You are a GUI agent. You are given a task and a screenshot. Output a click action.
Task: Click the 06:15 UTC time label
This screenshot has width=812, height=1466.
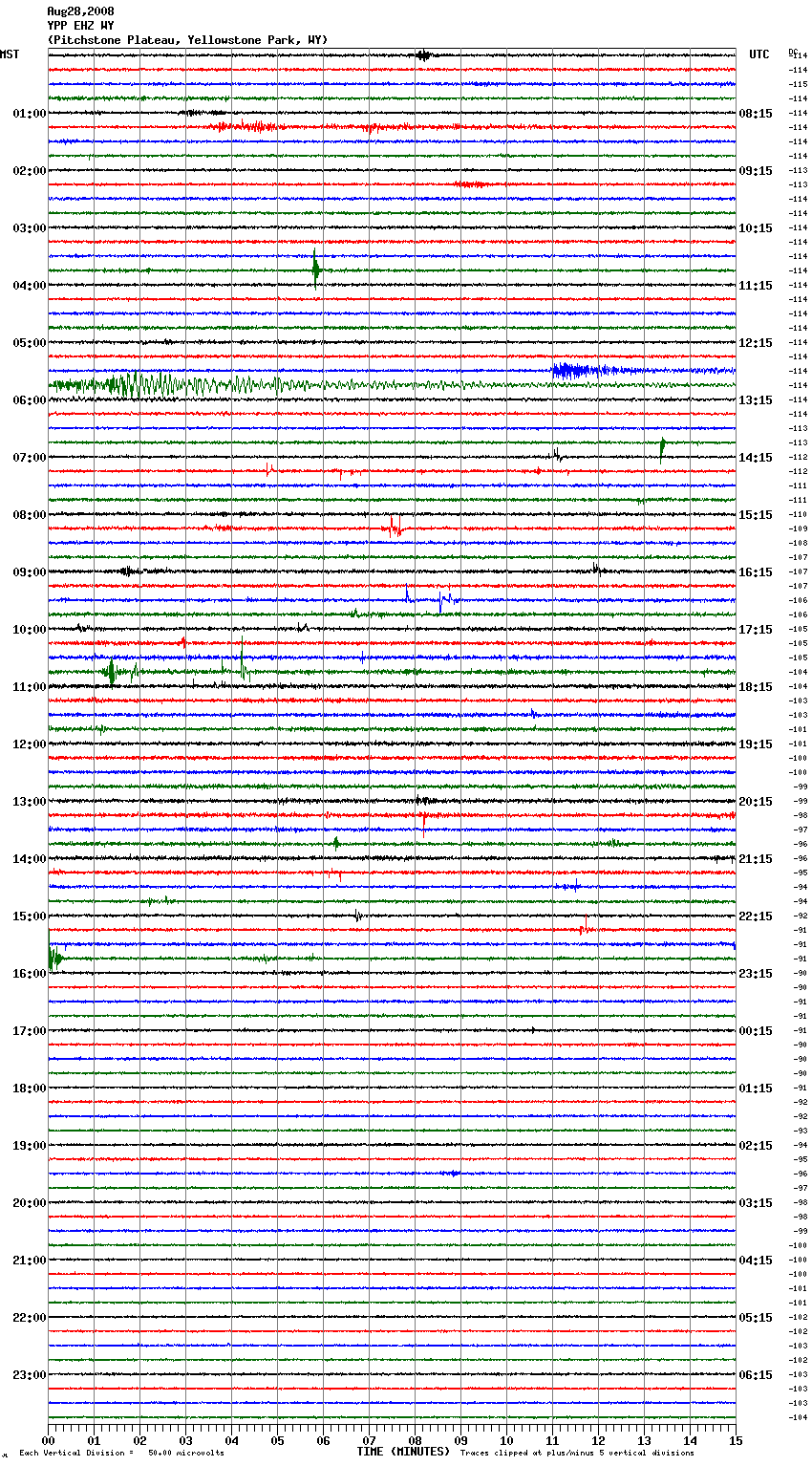[x=756, y=1375]
